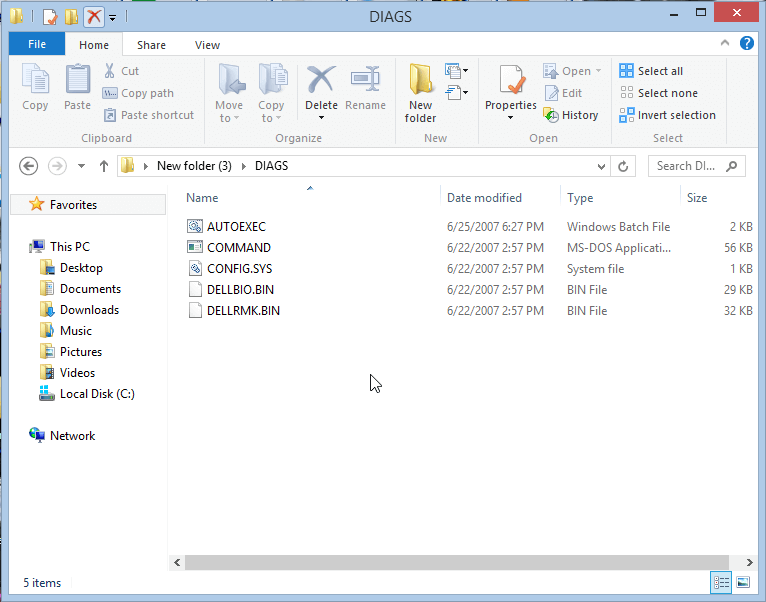Go Up one folder level

coord(104,166)
